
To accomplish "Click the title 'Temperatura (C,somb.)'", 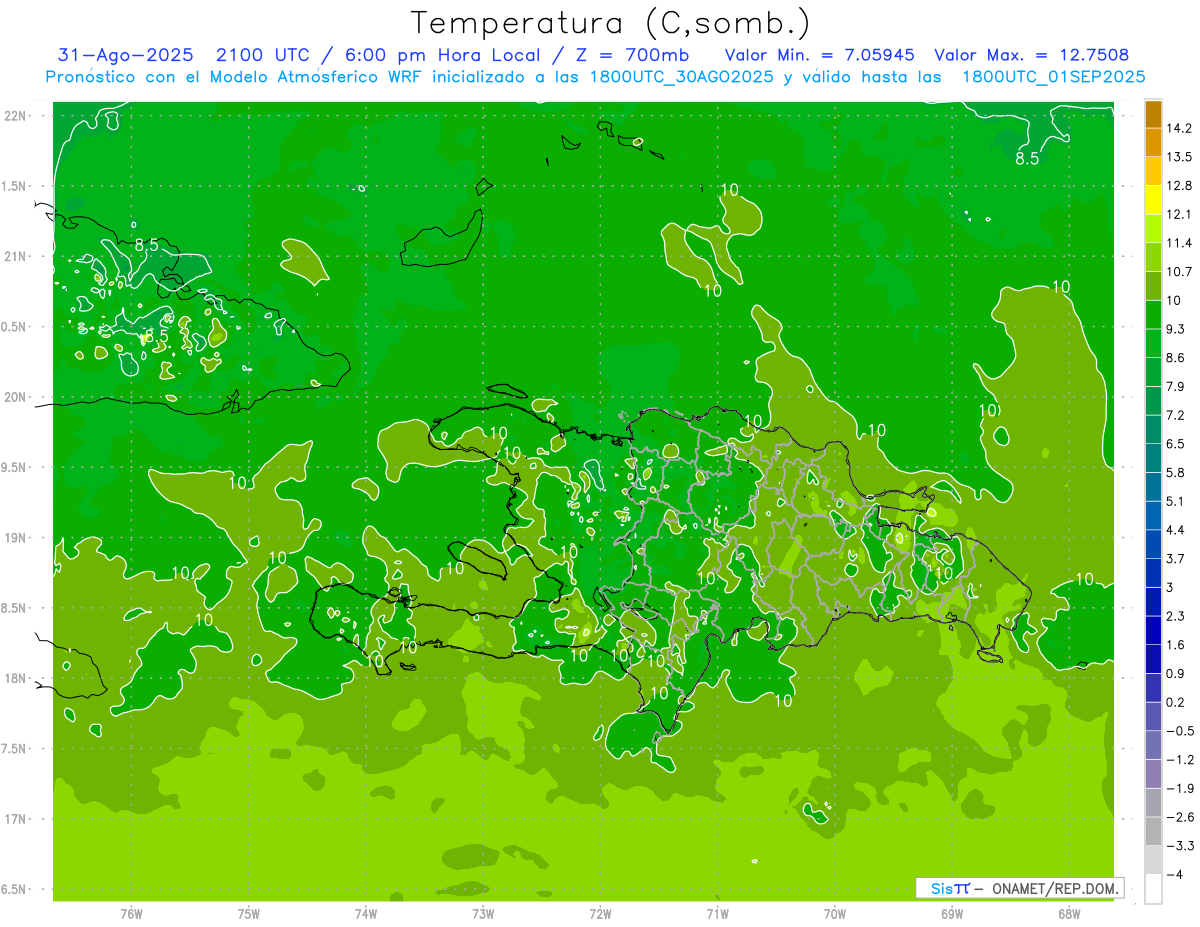I will coord(611,23).
